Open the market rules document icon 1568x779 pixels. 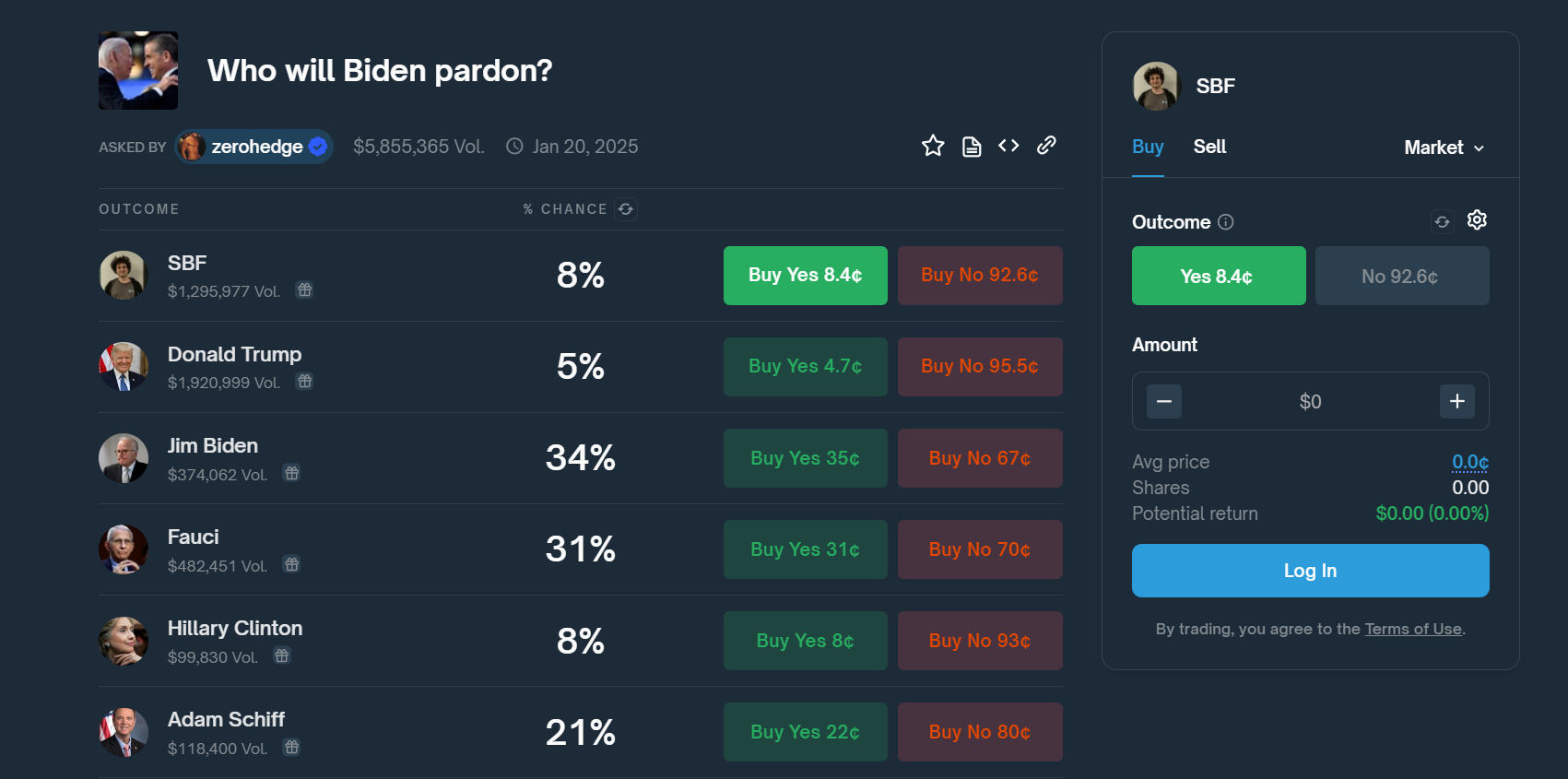coord(971,146)
